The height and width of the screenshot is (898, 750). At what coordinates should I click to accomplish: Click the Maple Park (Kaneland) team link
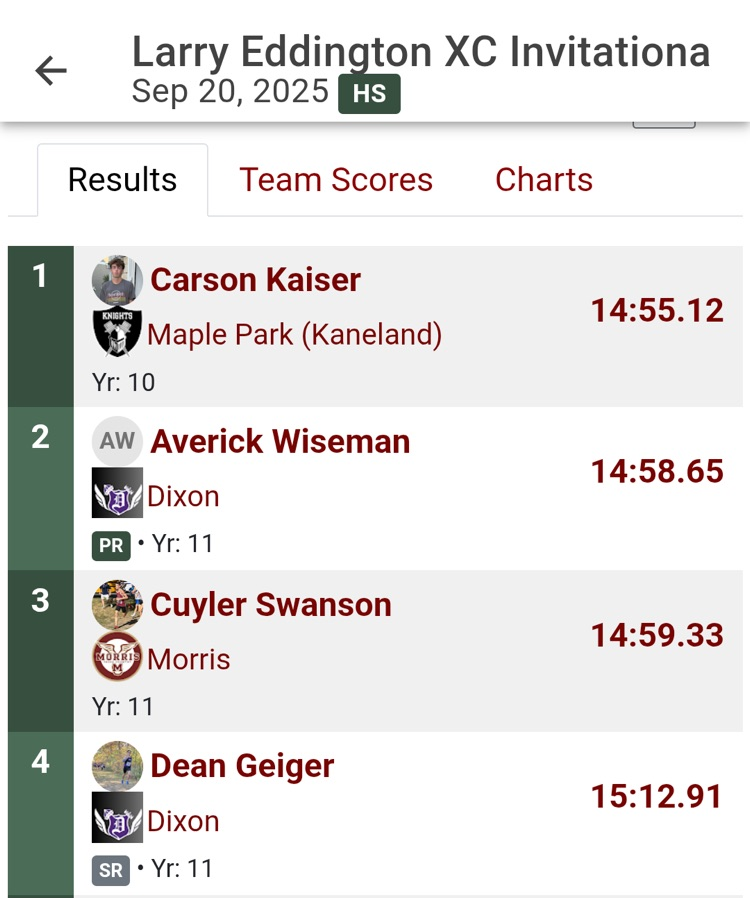[x=294, y=334]
